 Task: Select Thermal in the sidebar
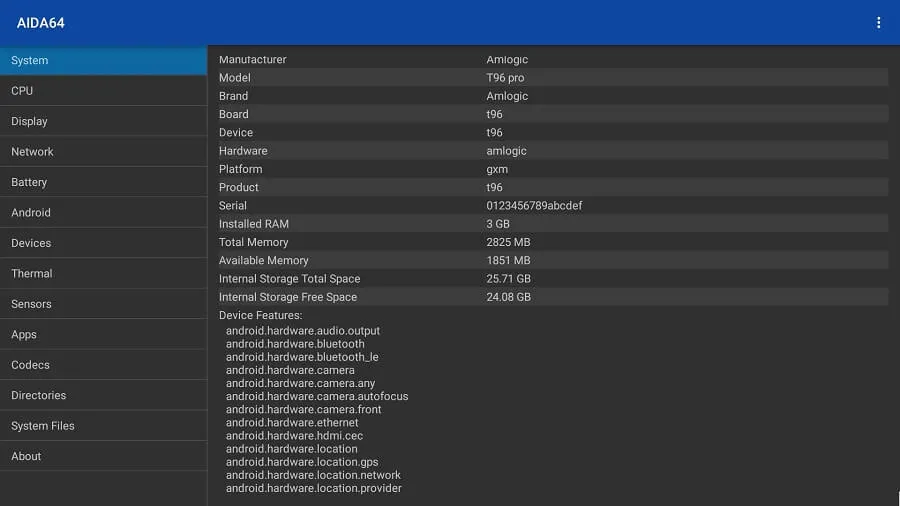click(103, 274)
